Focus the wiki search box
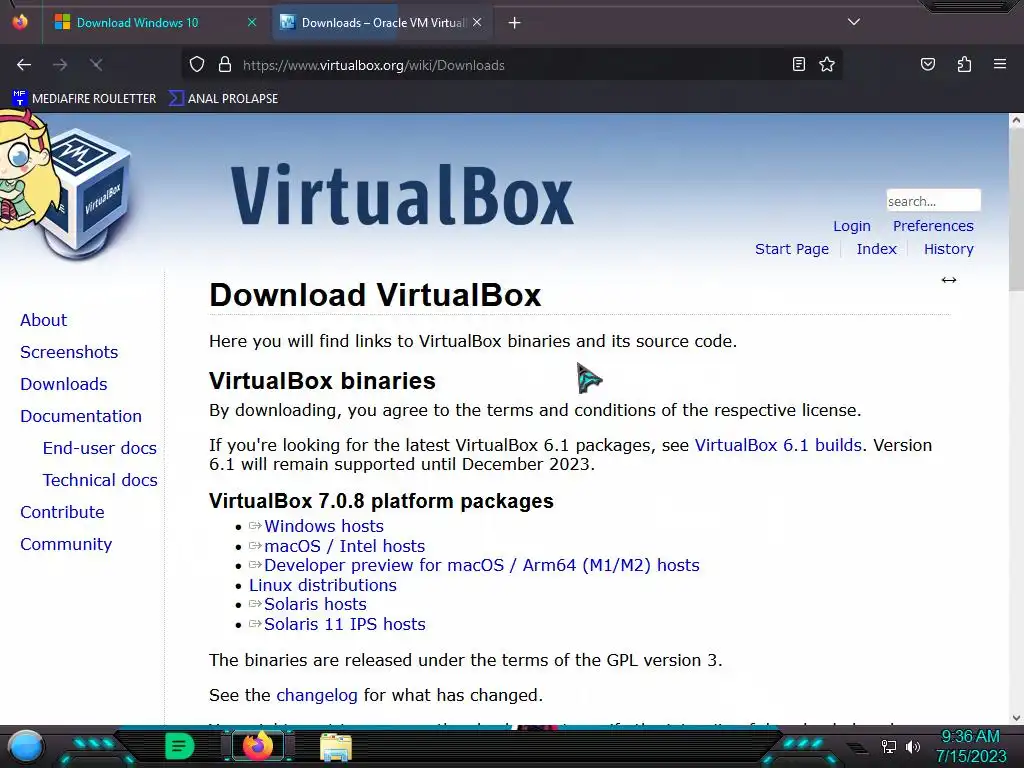Screen dimensions: 1024x768 [933, 200]
